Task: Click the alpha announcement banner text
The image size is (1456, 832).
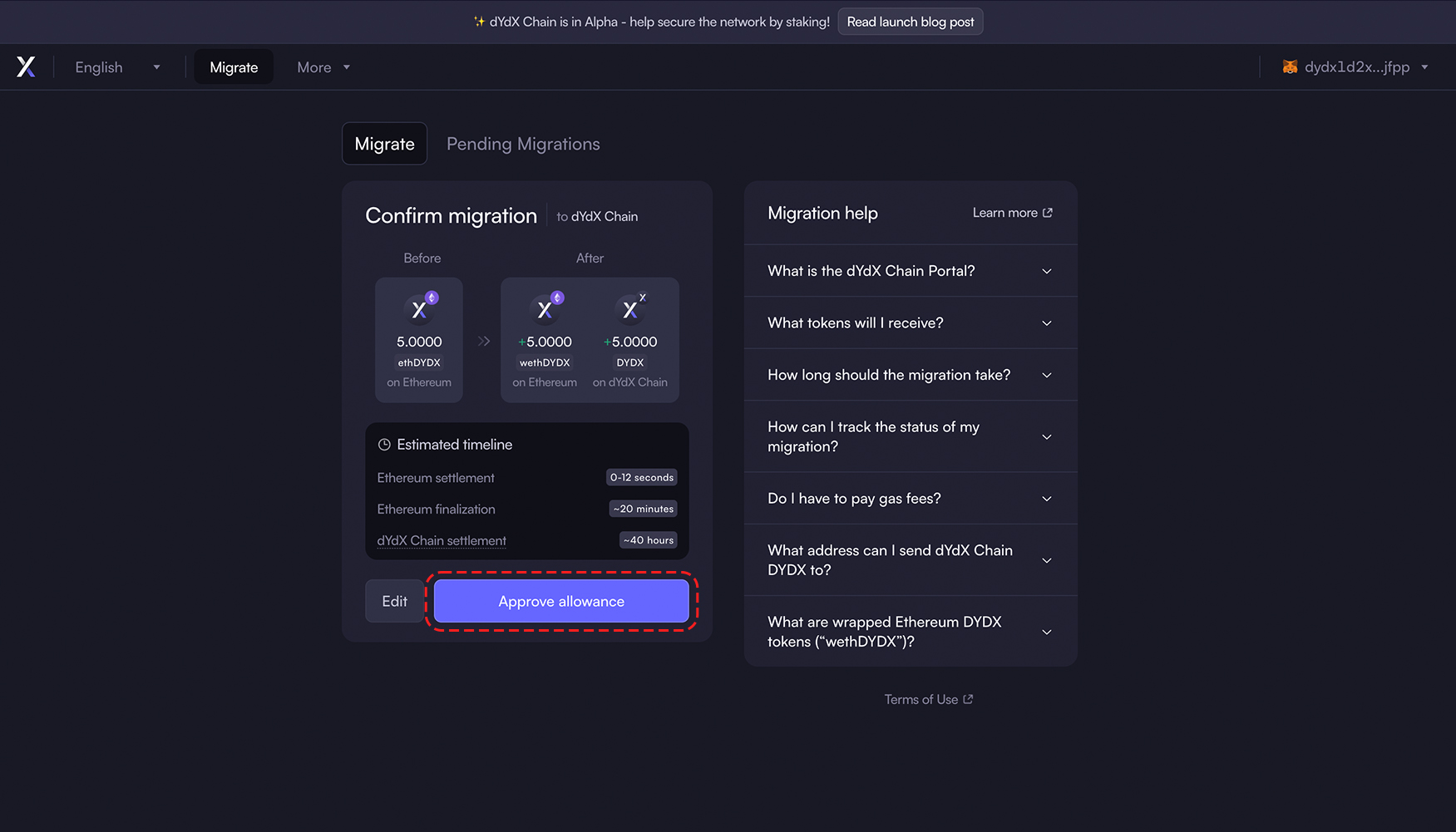Action: tap(659, 22)
